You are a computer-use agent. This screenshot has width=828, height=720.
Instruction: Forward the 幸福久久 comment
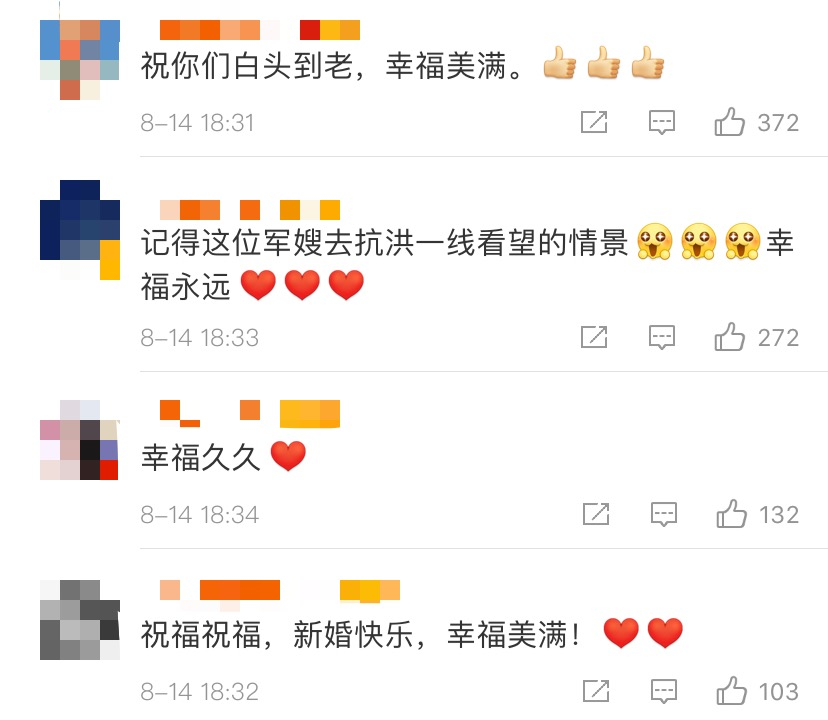[596, 514]
